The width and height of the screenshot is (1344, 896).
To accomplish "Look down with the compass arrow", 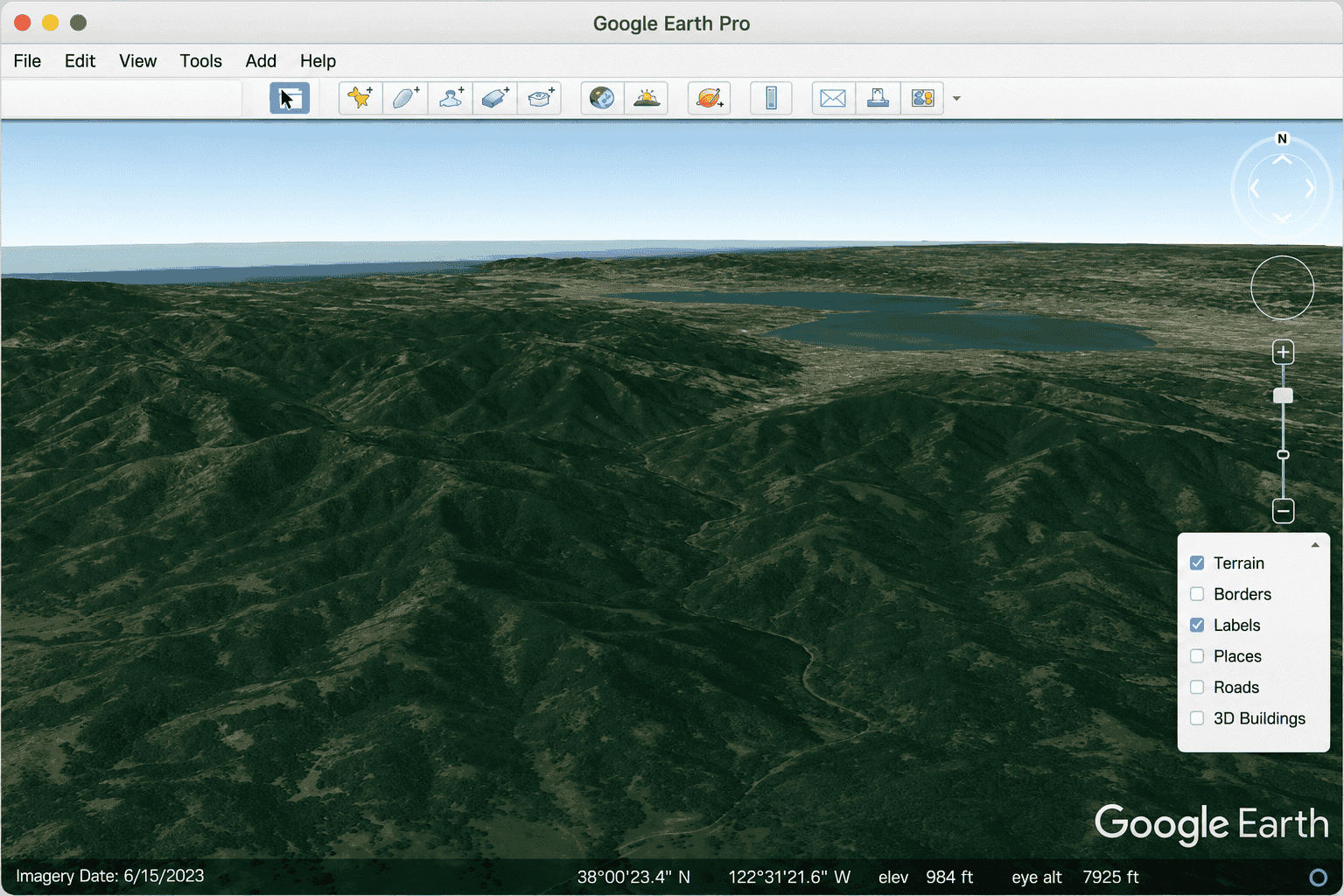I will point(1282,216).
